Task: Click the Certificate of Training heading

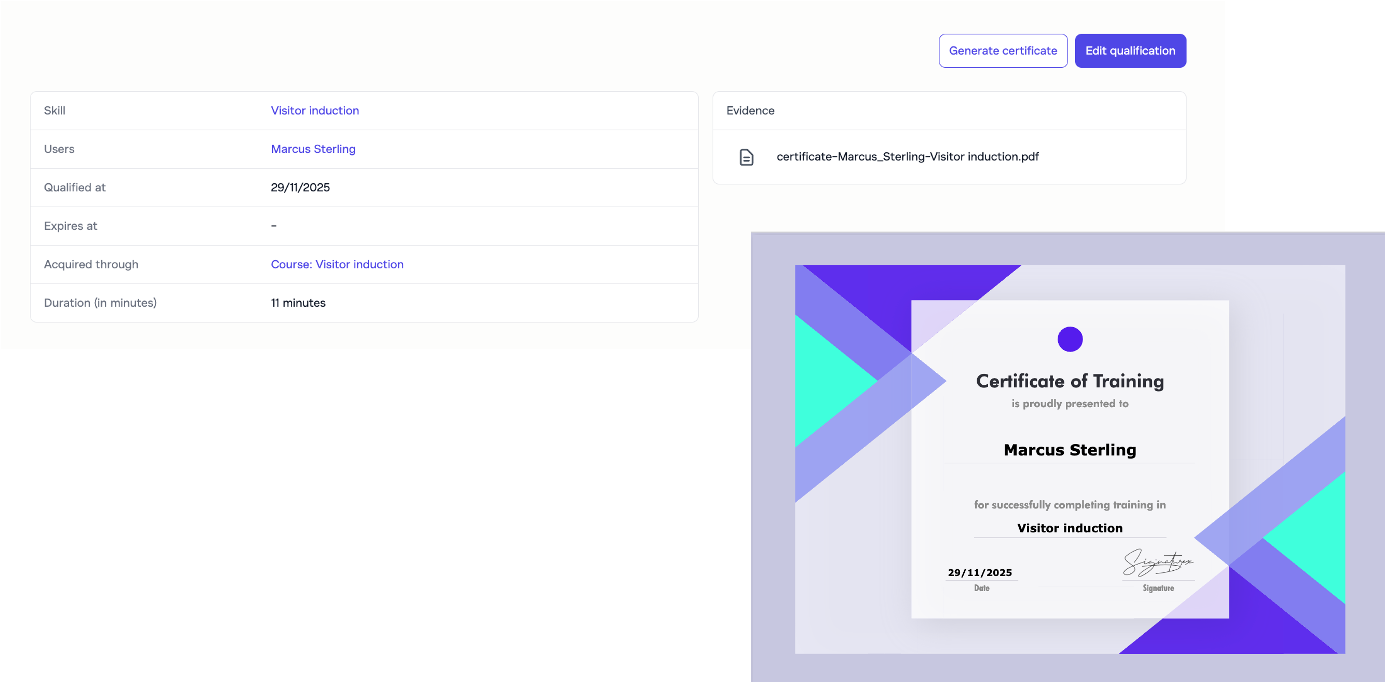Action: [1069, 381]
